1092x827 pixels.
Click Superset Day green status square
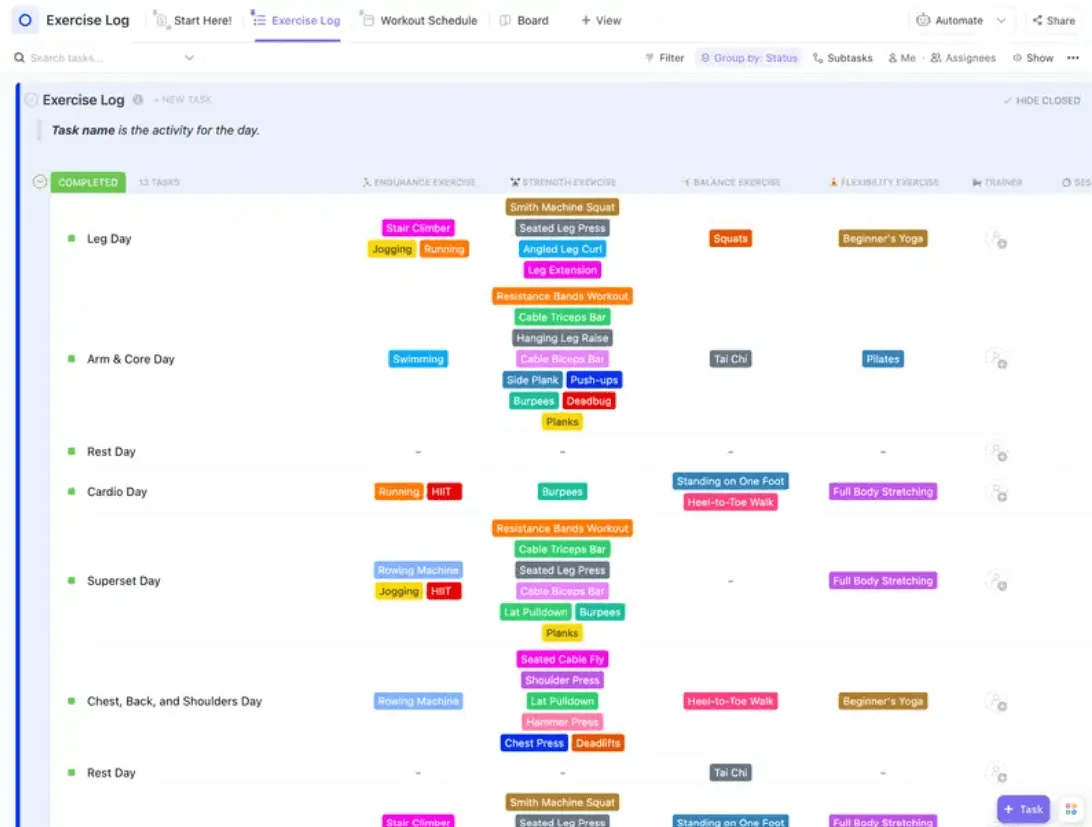click(71, 580)
